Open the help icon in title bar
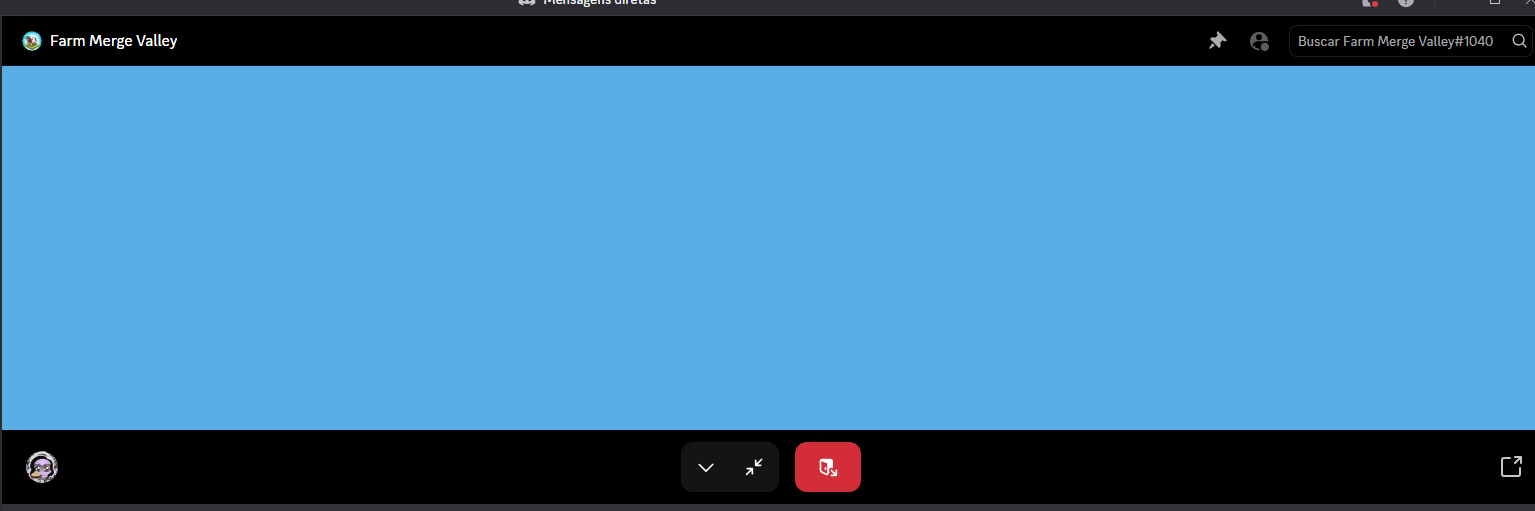The width and height of the screenshot is (1535, 511). (1406, 3)
